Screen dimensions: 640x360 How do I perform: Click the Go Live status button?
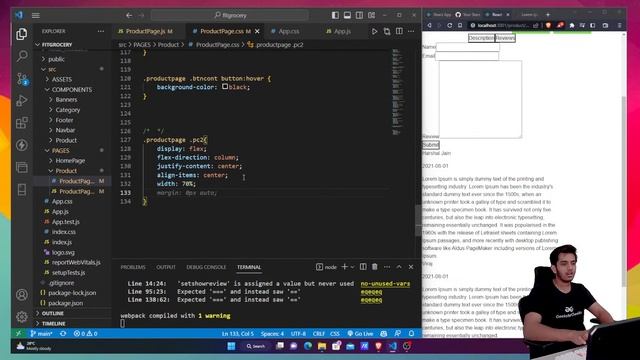point(360,333)
